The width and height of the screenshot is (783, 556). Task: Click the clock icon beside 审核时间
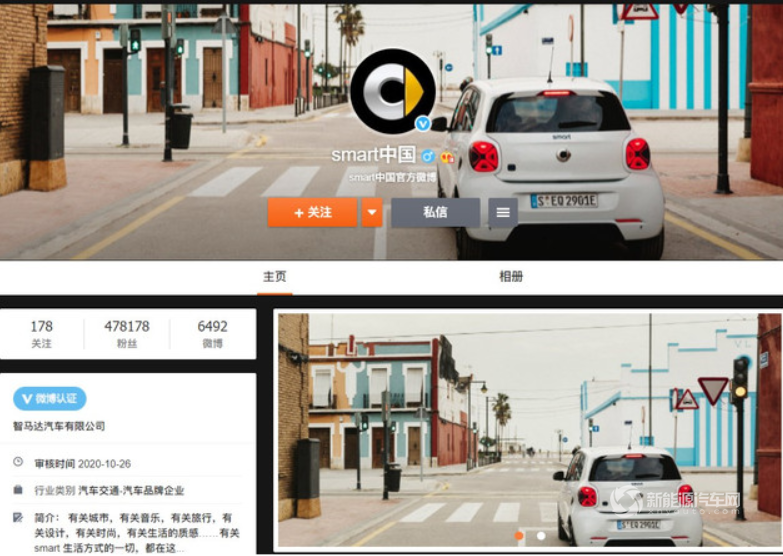(x=18, y=462)
